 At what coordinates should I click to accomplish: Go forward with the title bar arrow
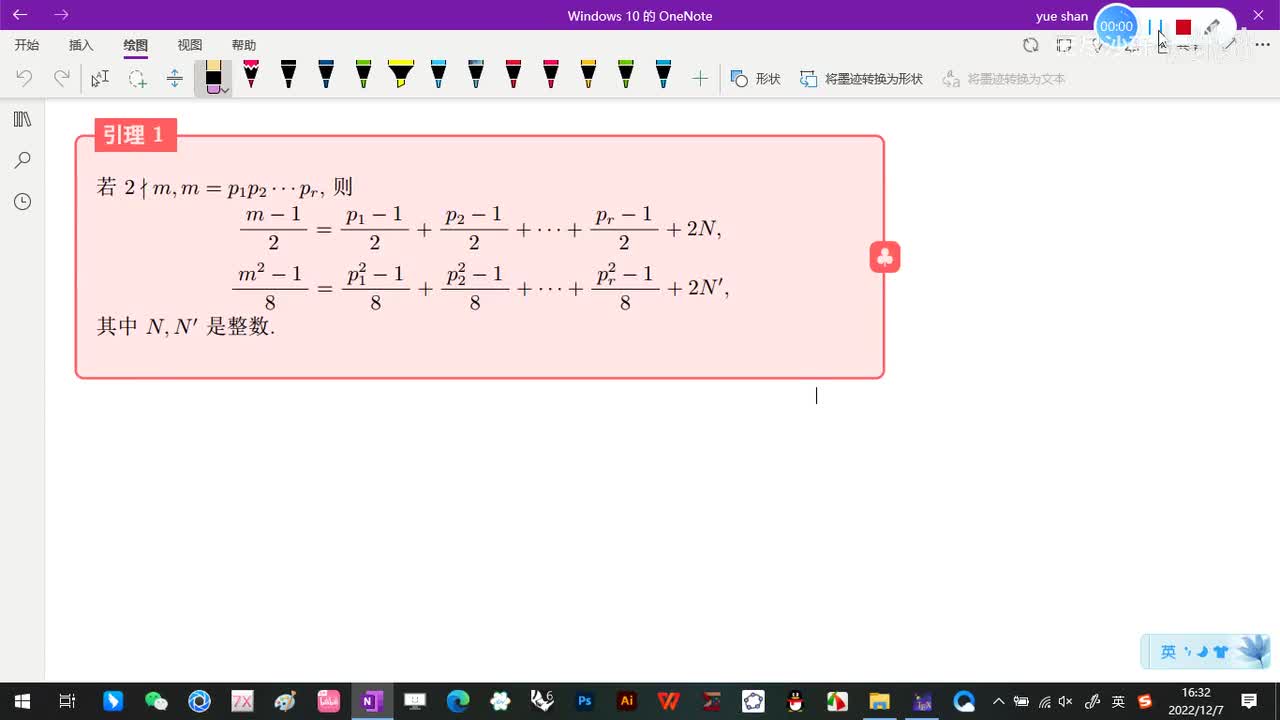[x=62, y=15]
